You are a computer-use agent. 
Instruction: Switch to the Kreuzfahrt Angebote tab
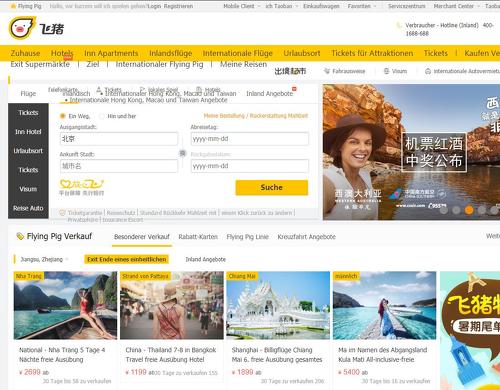[307, 237]
